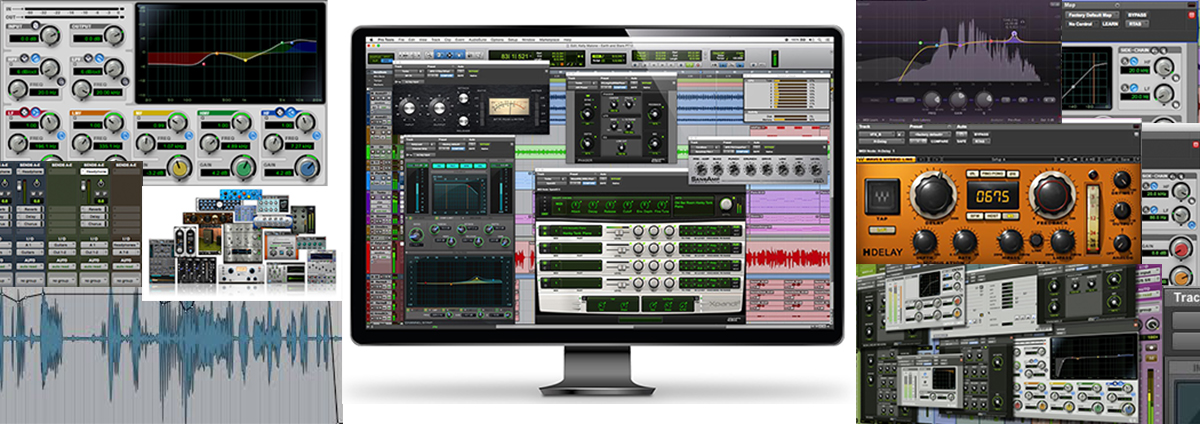Select the red LF point on EQ curve
The height and width of the screenshot is (424, 1200).
pyautogui.click(x=203, y=64)
